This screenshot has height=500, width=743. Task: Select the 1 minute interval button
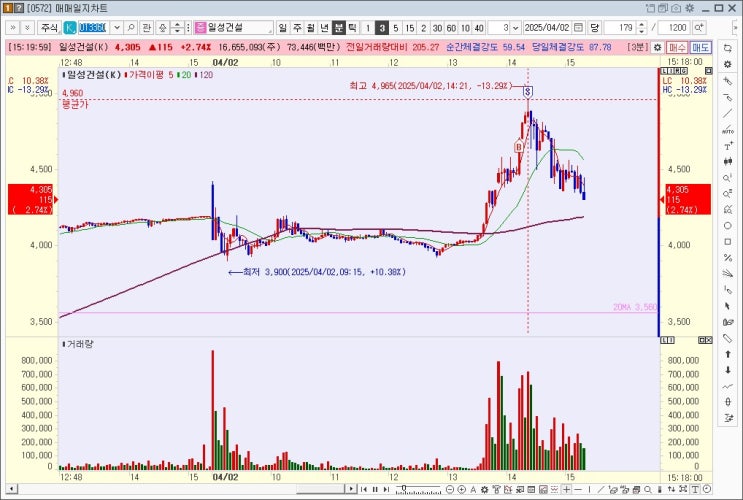tap(368, 28)
